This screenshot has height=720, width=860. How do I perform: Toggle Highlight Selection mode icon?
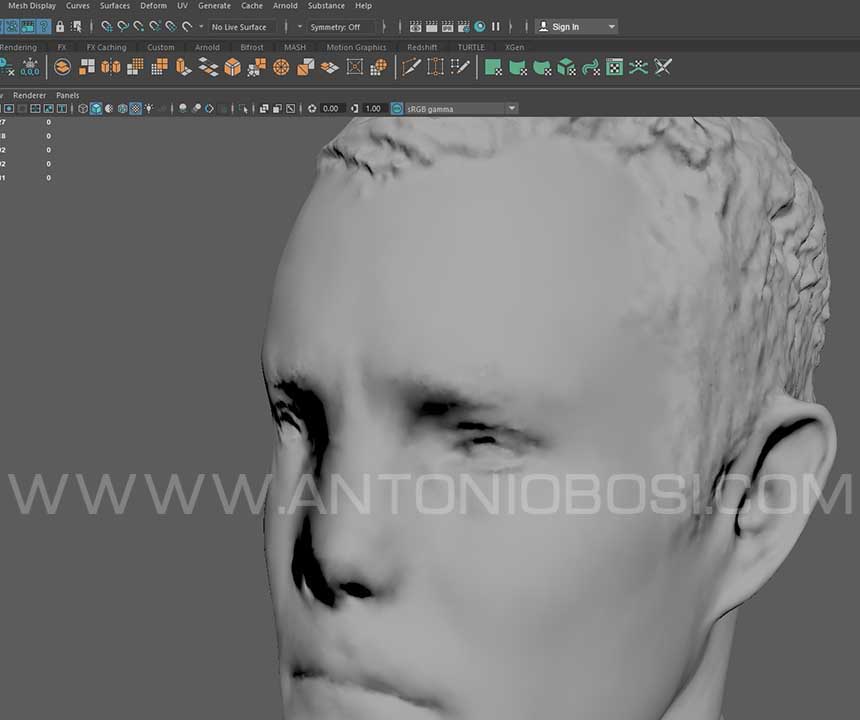tap(76, 26)
